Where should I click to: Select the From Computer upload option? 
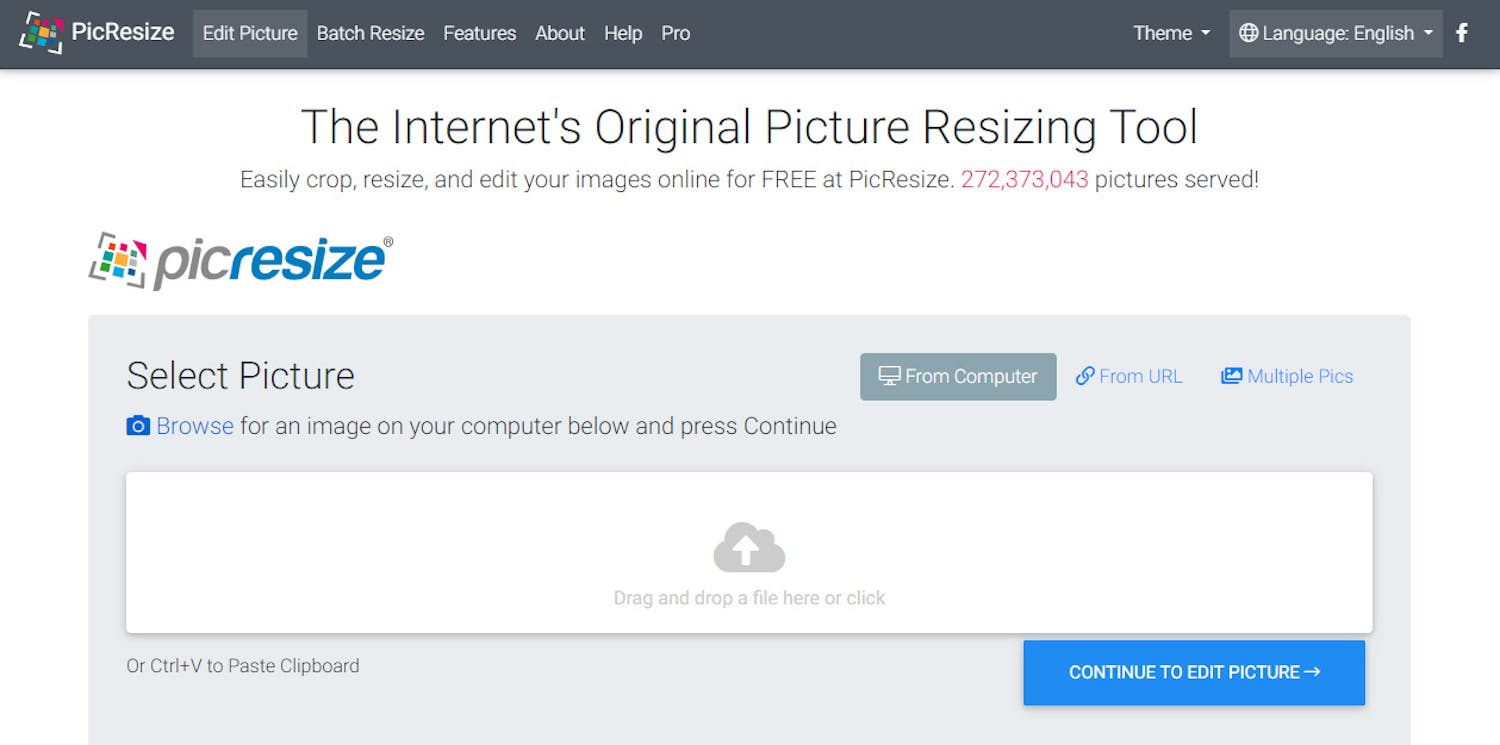click(x=957, y=376)
